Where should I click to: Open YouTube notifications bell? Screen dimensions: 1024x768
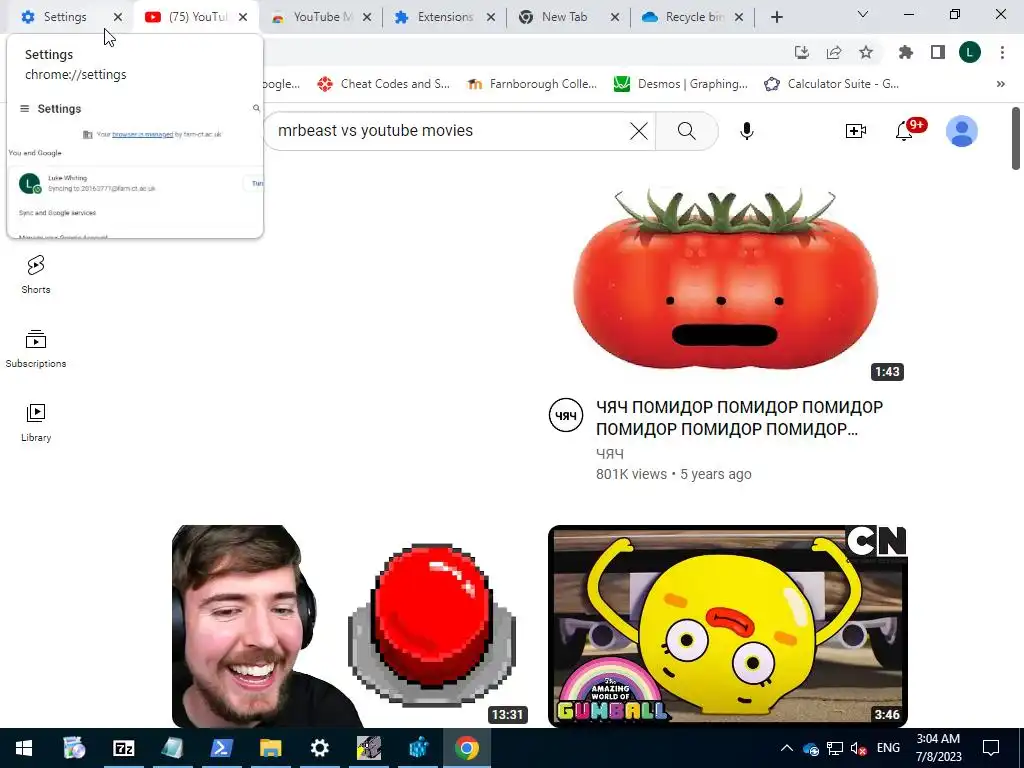[x=904, y=131]
